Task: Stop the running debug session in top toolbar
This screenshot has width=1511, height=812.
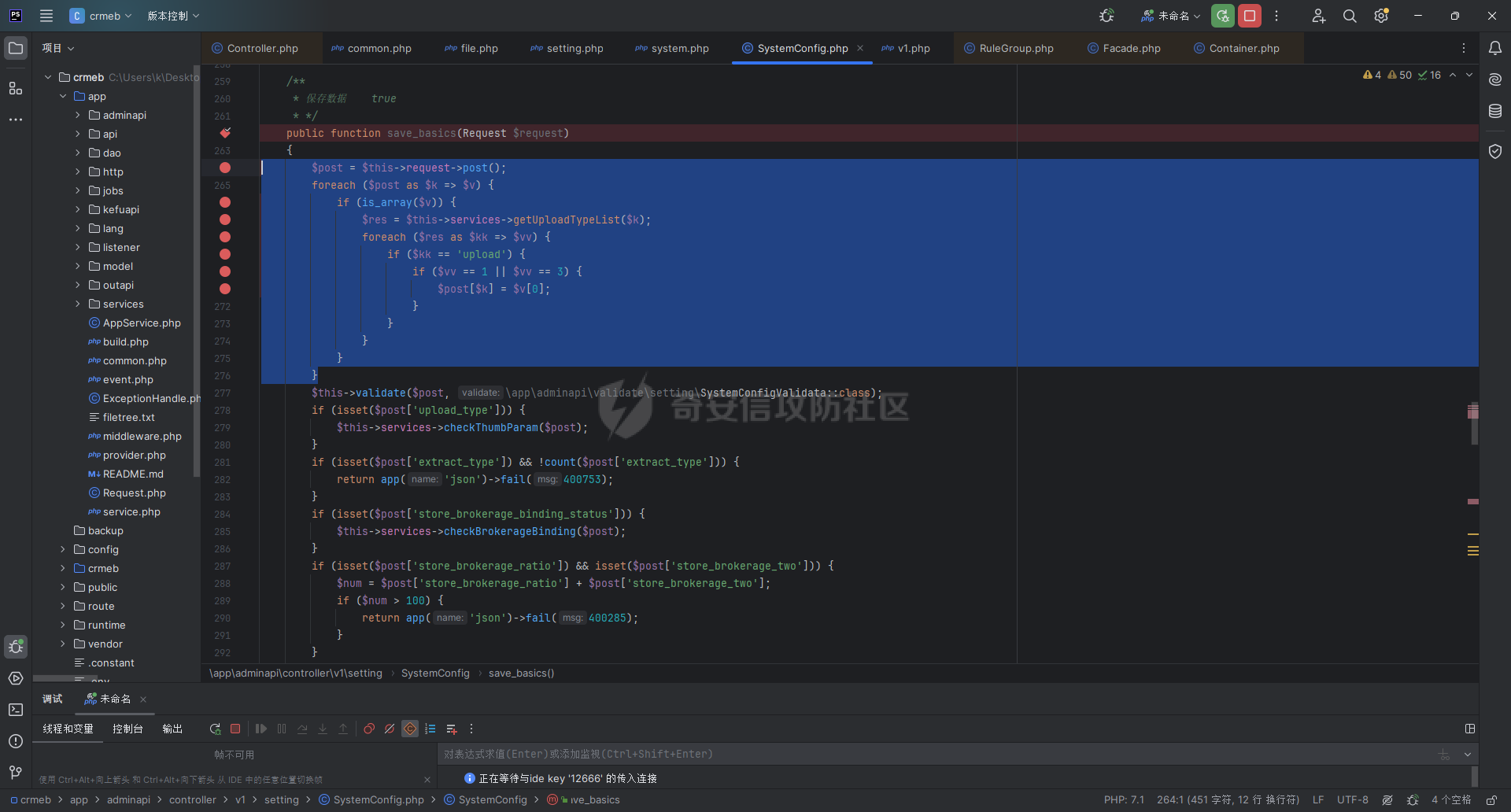Action: pyautogui.click(x=1250, y=16)
